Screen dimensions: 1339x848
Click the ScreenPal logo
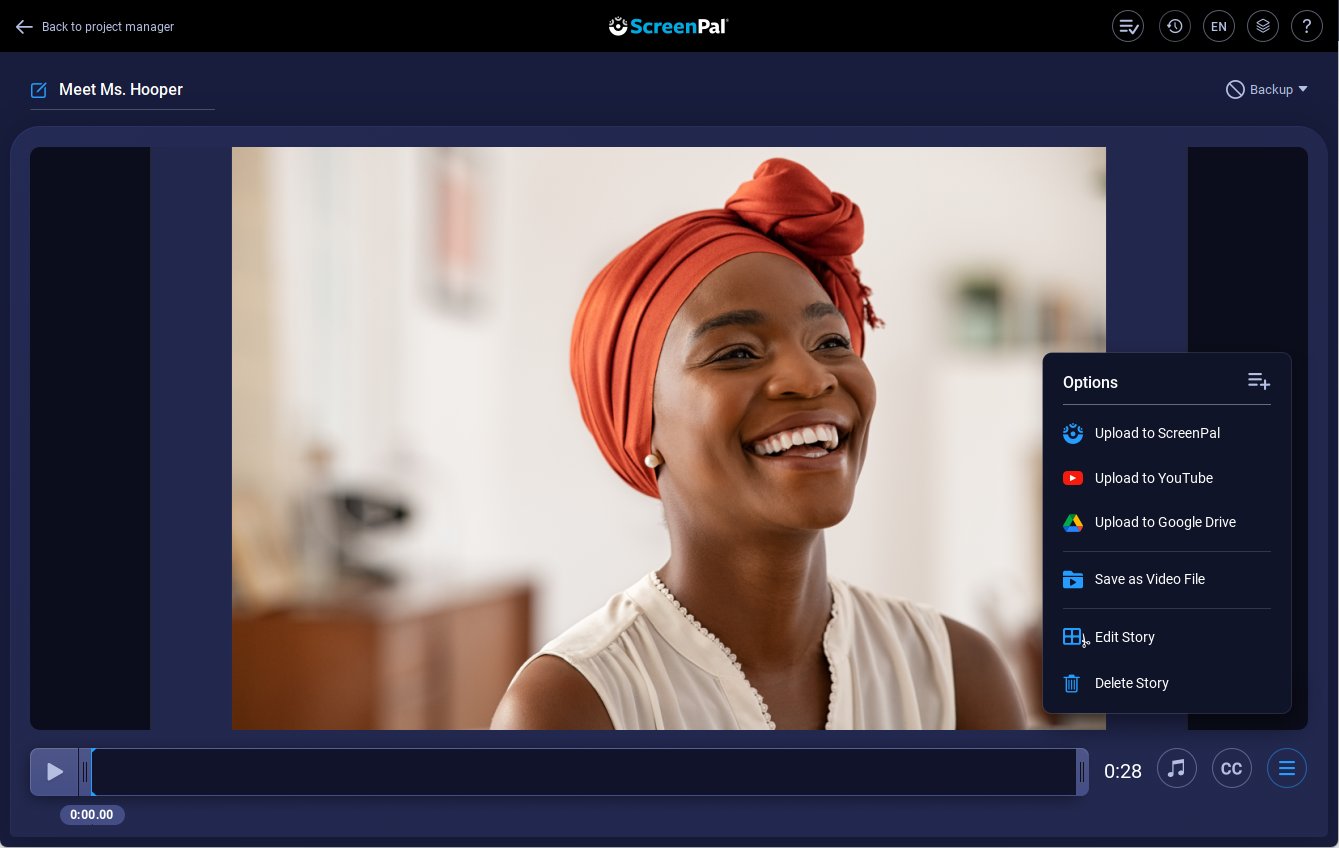tap(669, 26)
